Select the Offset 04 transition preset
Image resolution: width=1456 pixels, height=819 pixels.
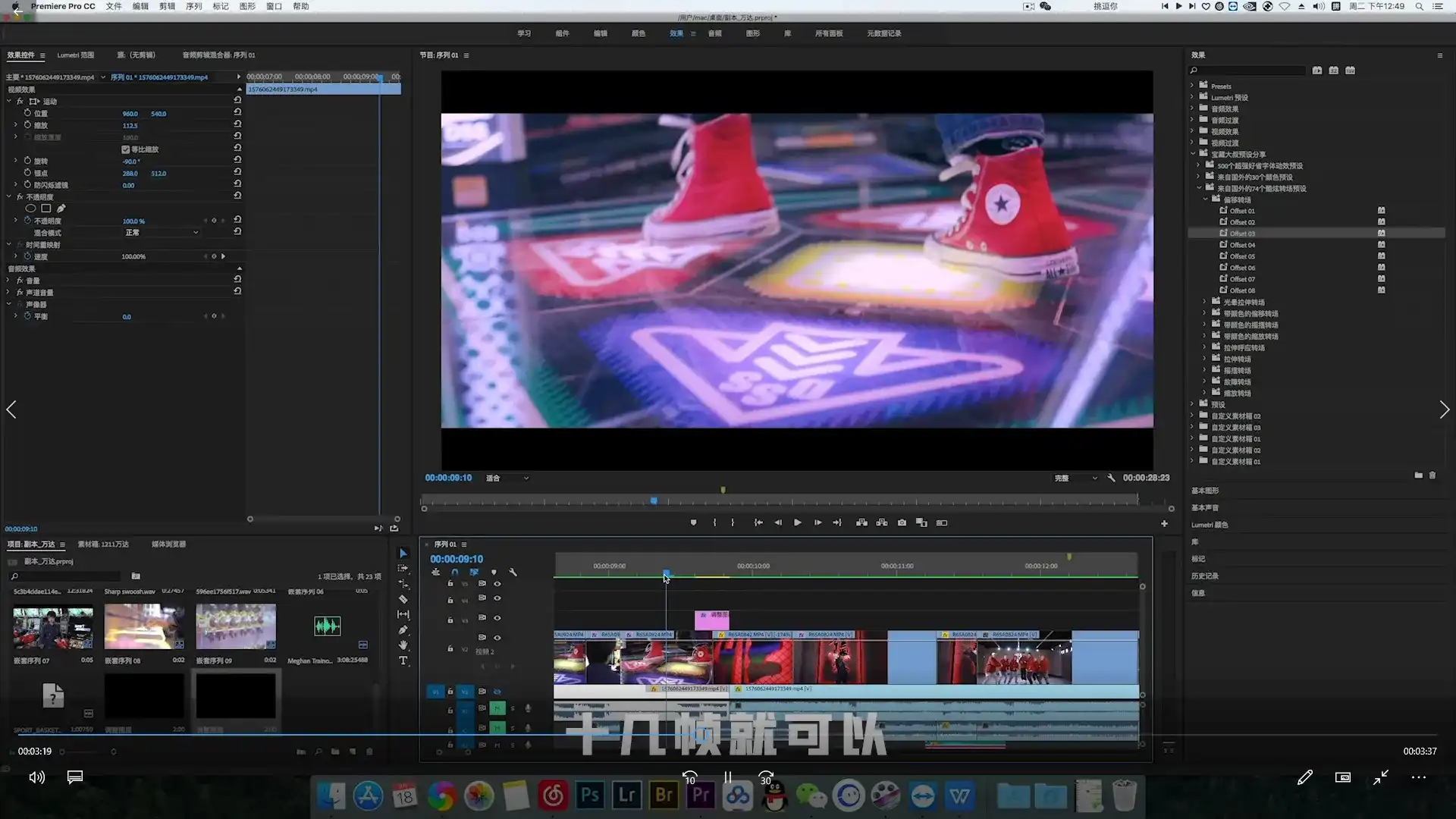(x=1241, y=245)
